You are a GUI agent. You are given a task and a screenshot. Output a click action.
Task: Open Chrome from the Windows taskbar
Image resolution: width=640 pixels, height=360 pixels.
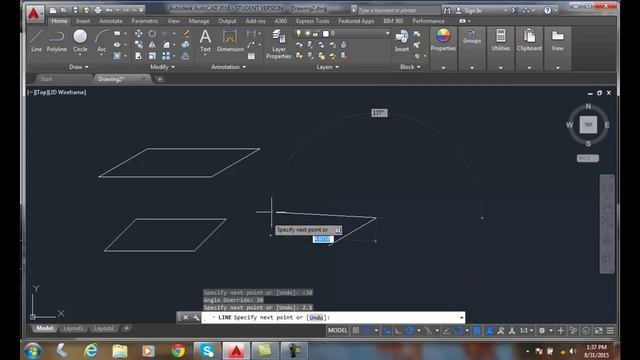point(178,351)
